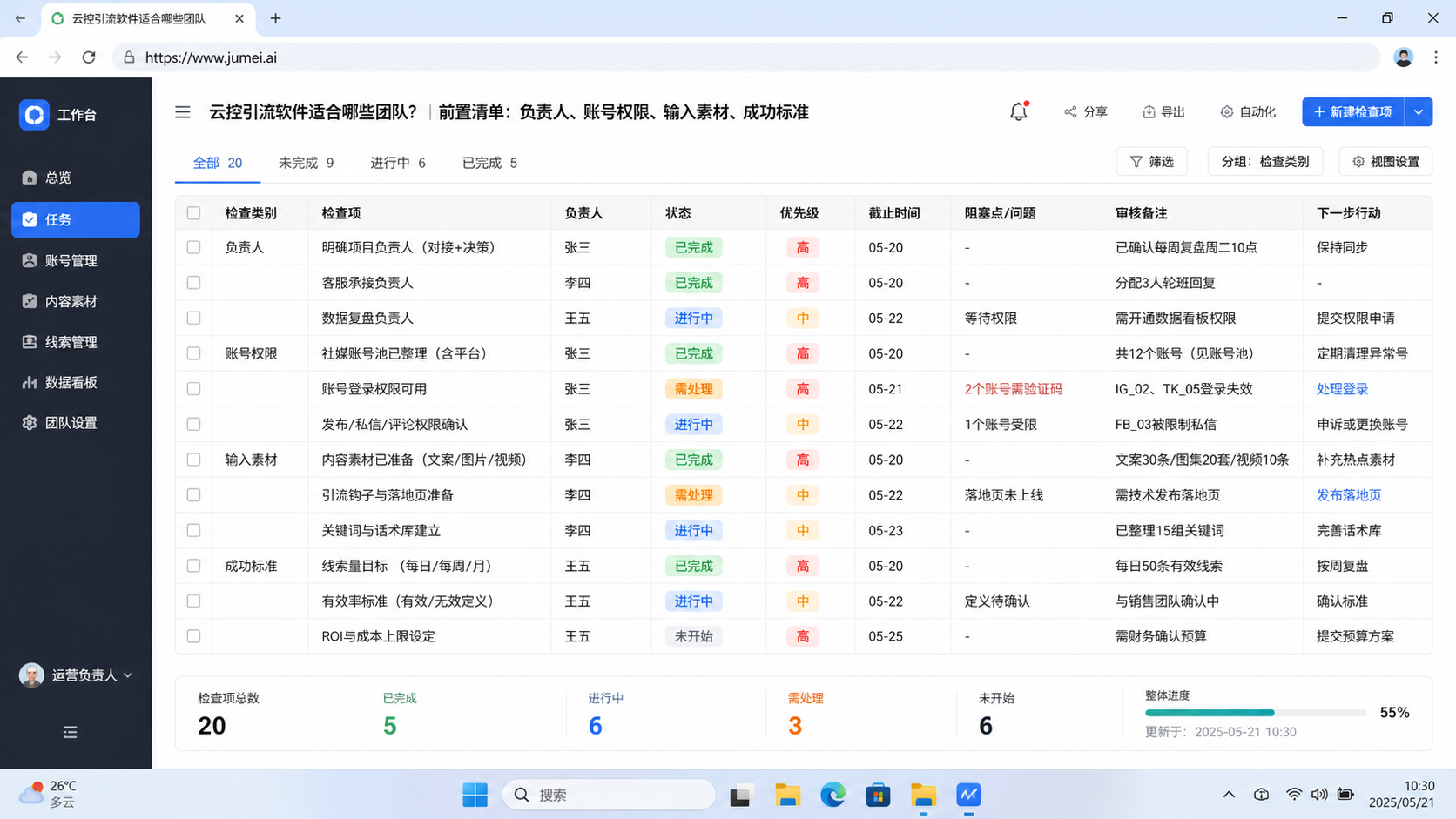Open Windows Start menu
Viewport: 1456px width, 819px height.
coord(475,795)
